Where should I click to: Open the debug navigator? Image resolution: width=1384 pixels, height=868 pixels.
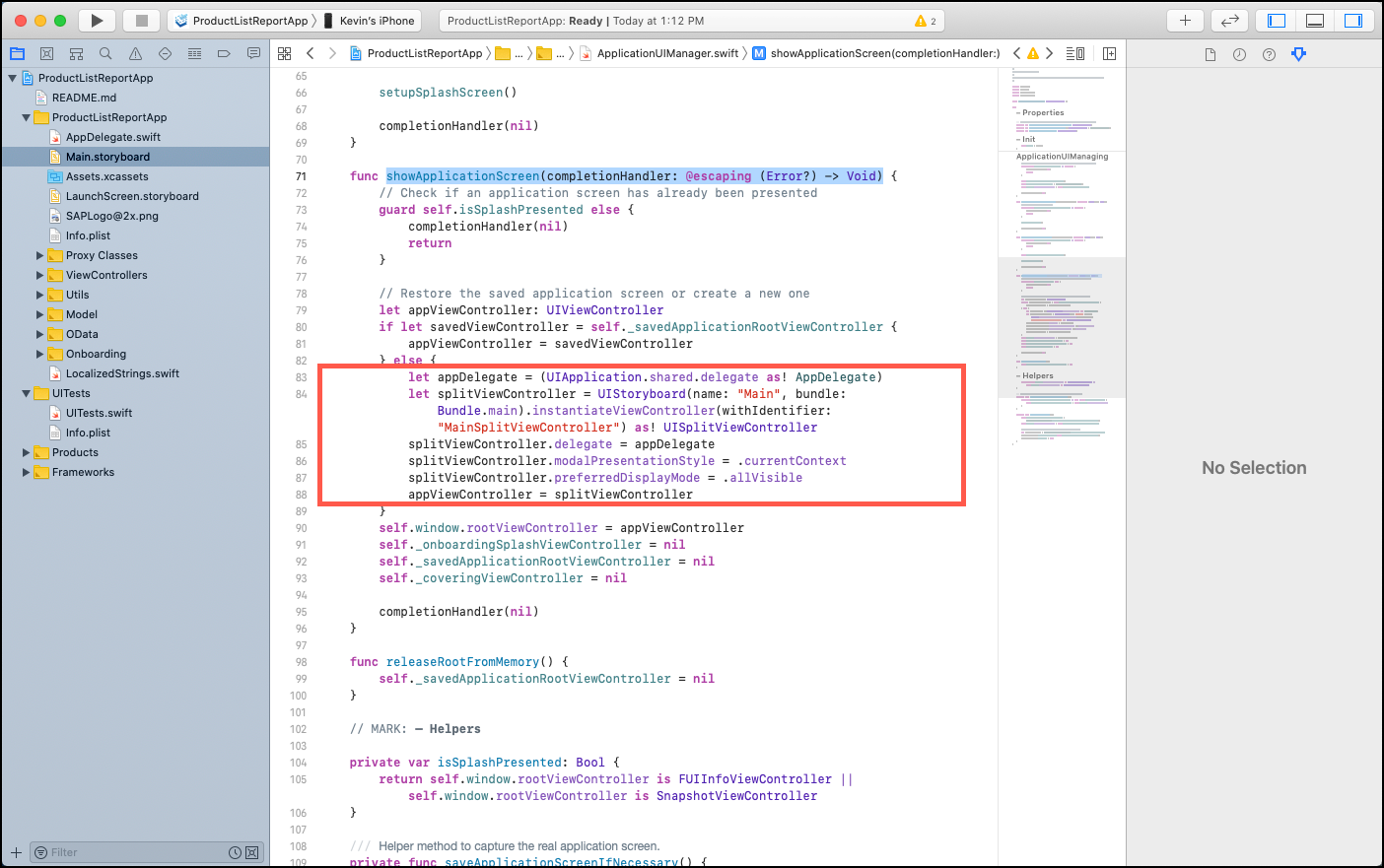194,53
